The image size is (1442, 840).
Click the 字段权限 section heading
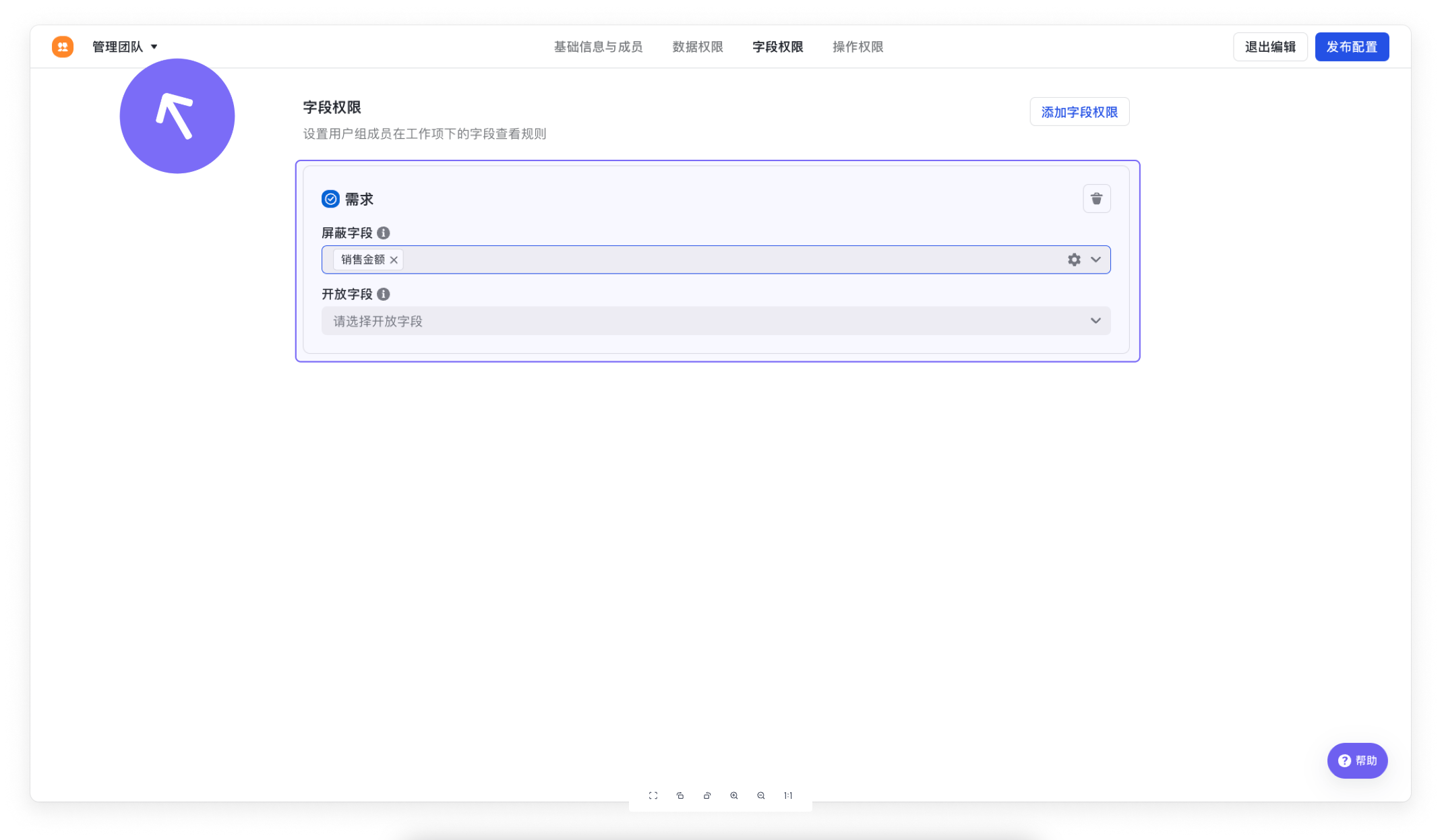(x=332, y=107)
